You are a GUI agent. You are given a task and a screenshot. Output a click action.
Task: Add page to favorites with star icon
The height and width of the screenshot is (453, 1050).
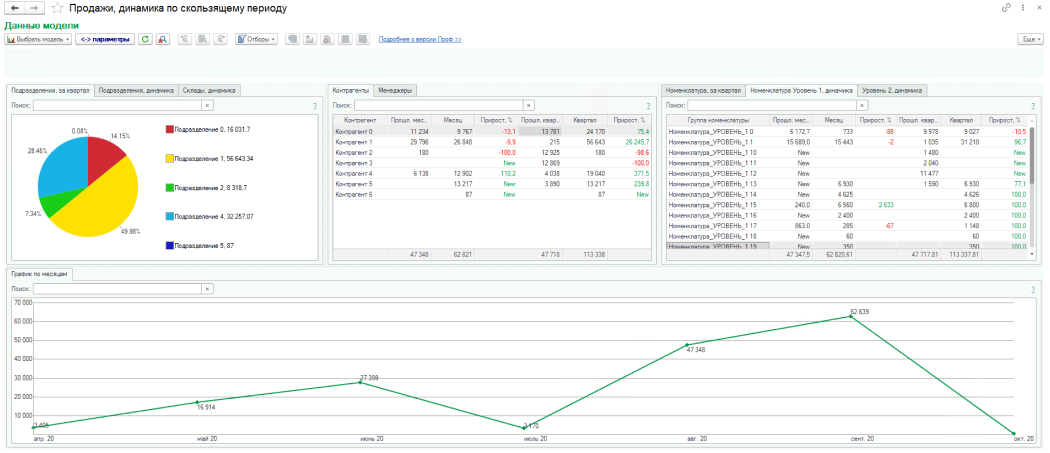tap(55, 8)
